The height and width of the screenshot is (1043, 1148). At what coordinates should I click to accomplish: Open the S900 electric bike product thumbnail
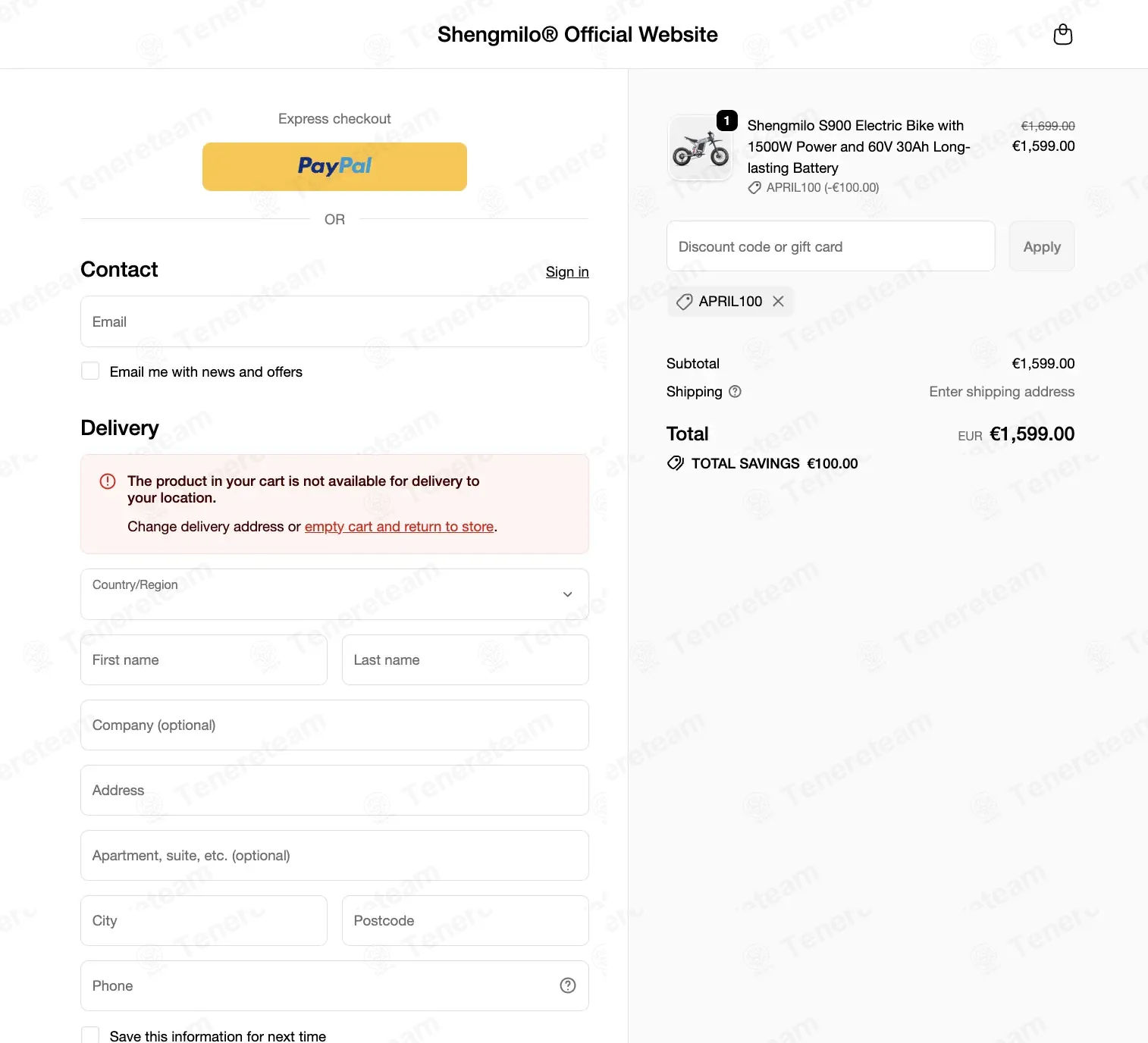[x=700, y=148]
